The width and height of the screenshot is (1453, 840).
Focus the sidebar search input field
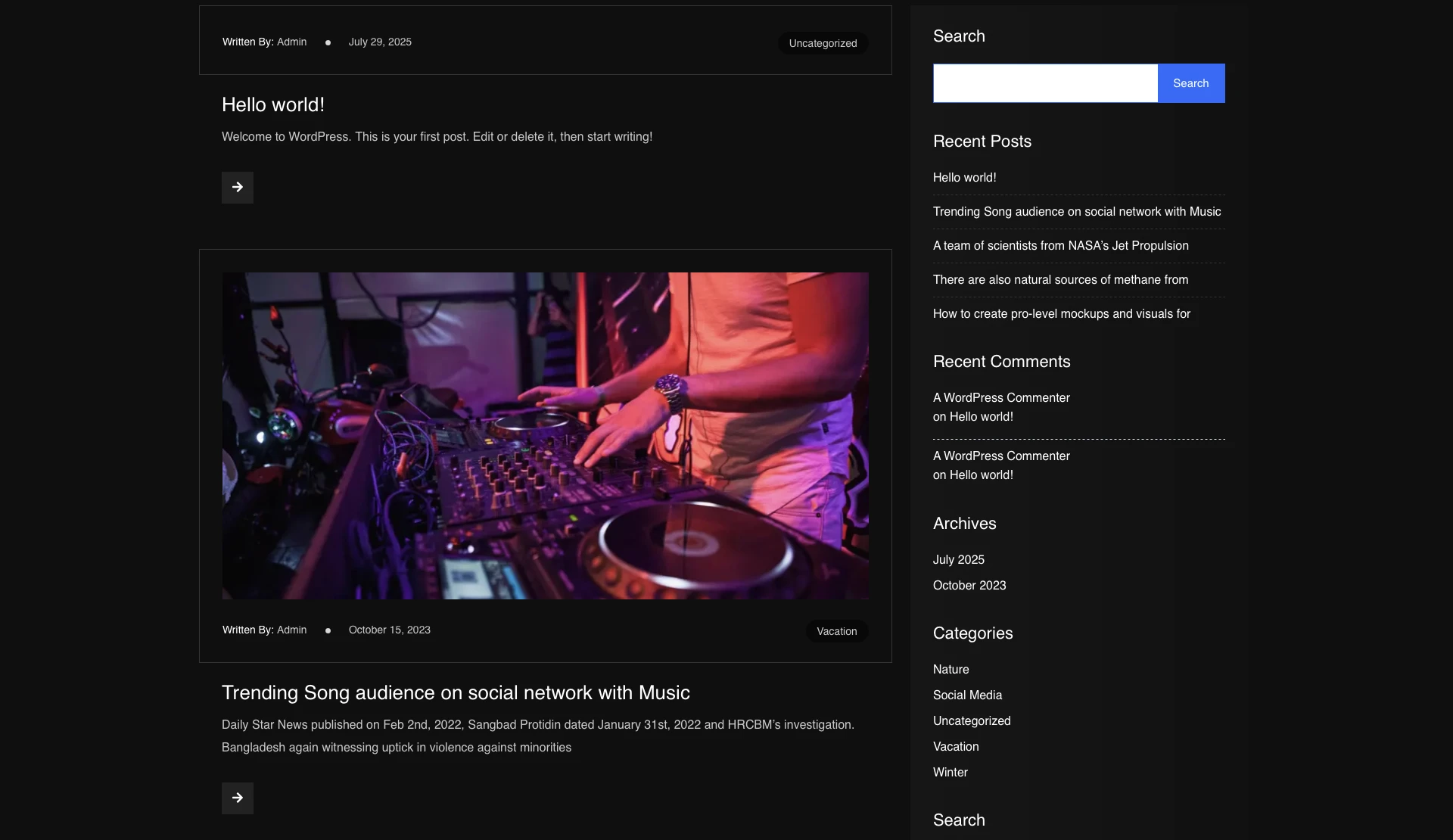click(x=1045, y=83)
